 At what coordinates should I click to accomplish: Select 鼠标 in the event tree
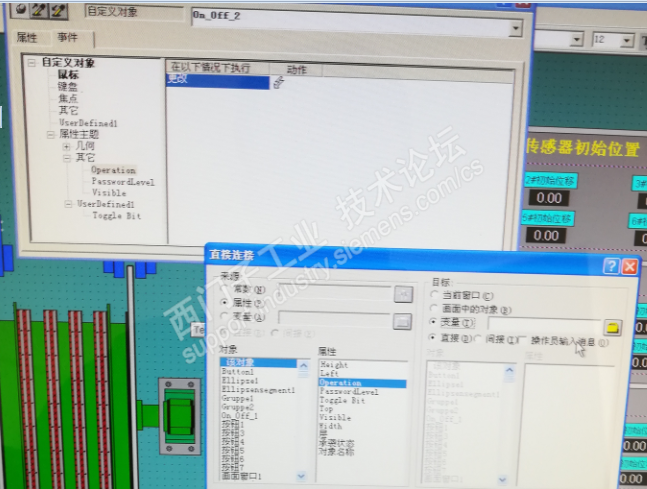pos(68,75)
